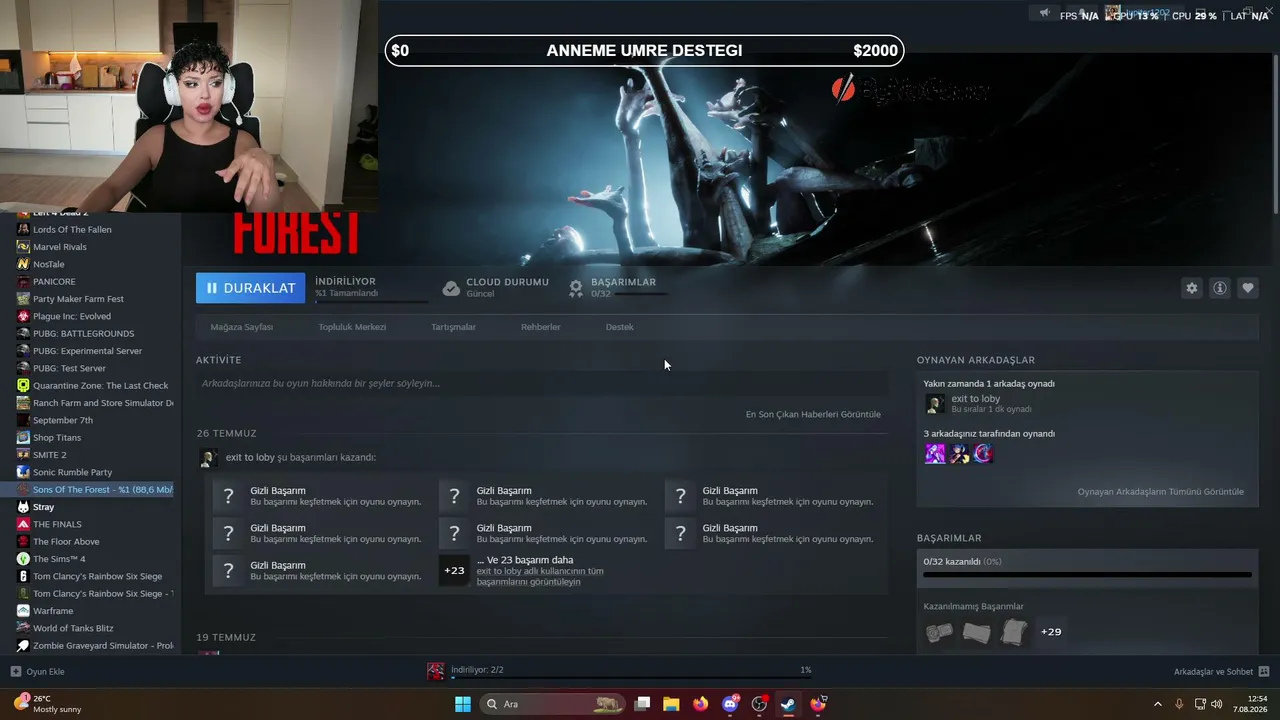Click the Steam taskbar icon
This screenshot has width=1280, height=720.
[788, 704]
